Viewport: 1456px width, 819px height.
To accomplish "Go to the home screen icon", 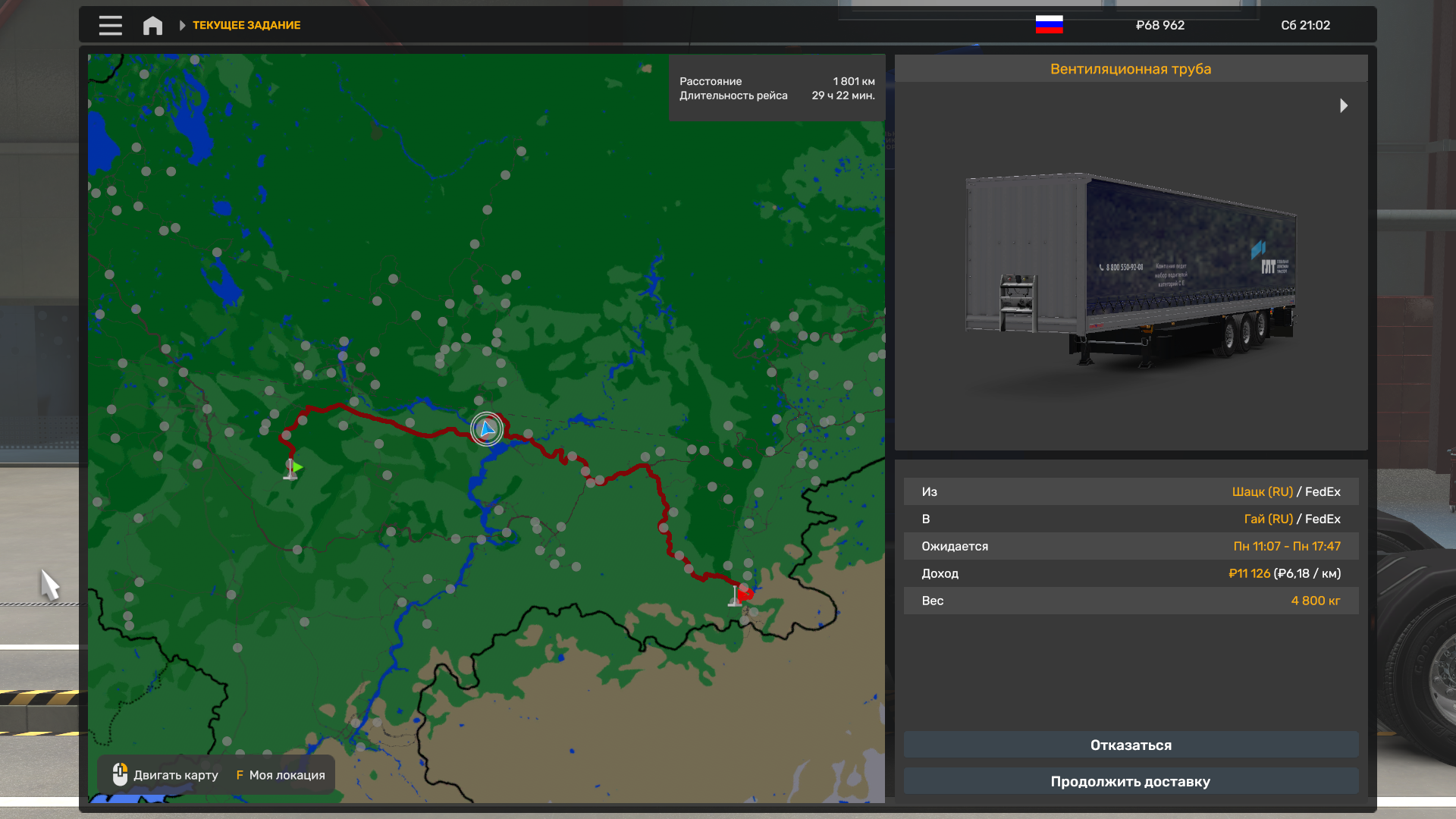I will point(152,26).
